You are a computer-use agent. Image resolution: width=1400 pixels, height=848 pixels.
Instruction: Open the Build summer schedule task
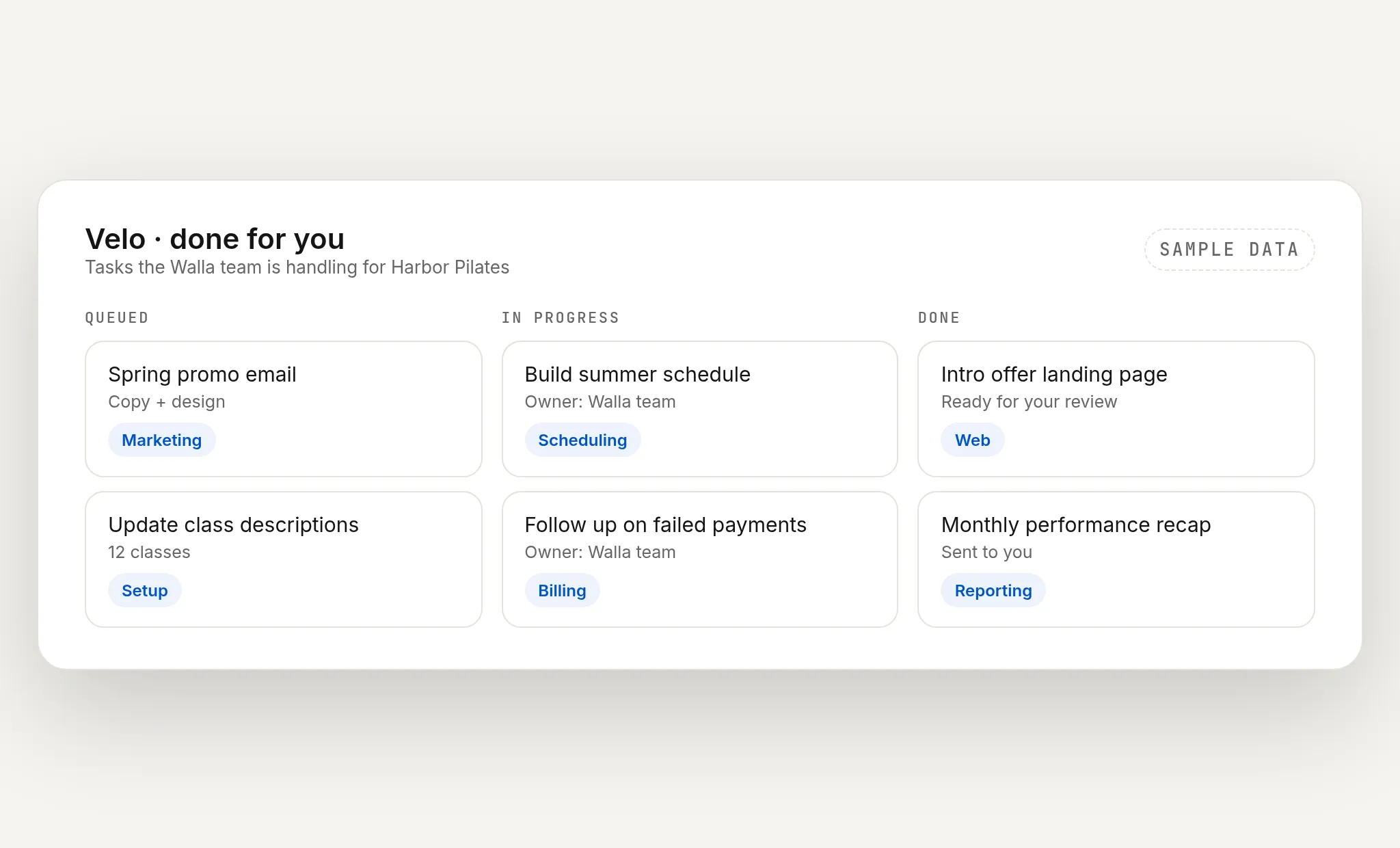point(700,409)
